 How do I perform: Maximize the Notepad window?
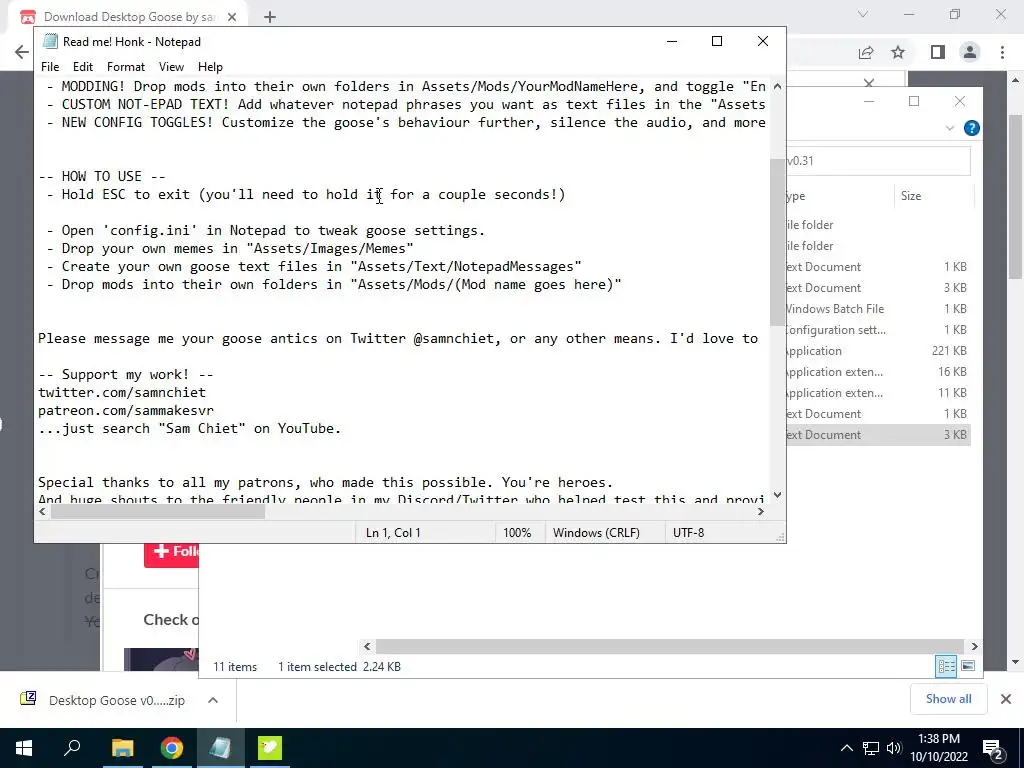[x=716, y=41]
